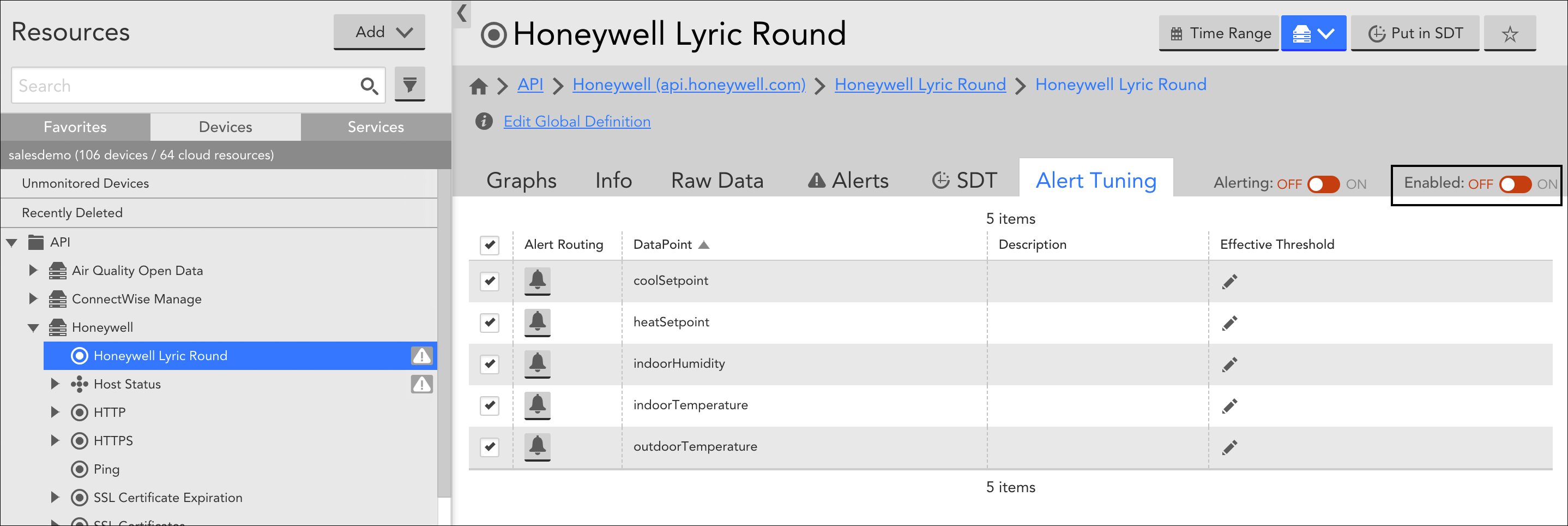This screenshot has height=526, width=1568.
Task: Expand the HTTPS datasource
Action: pos(55,441)
